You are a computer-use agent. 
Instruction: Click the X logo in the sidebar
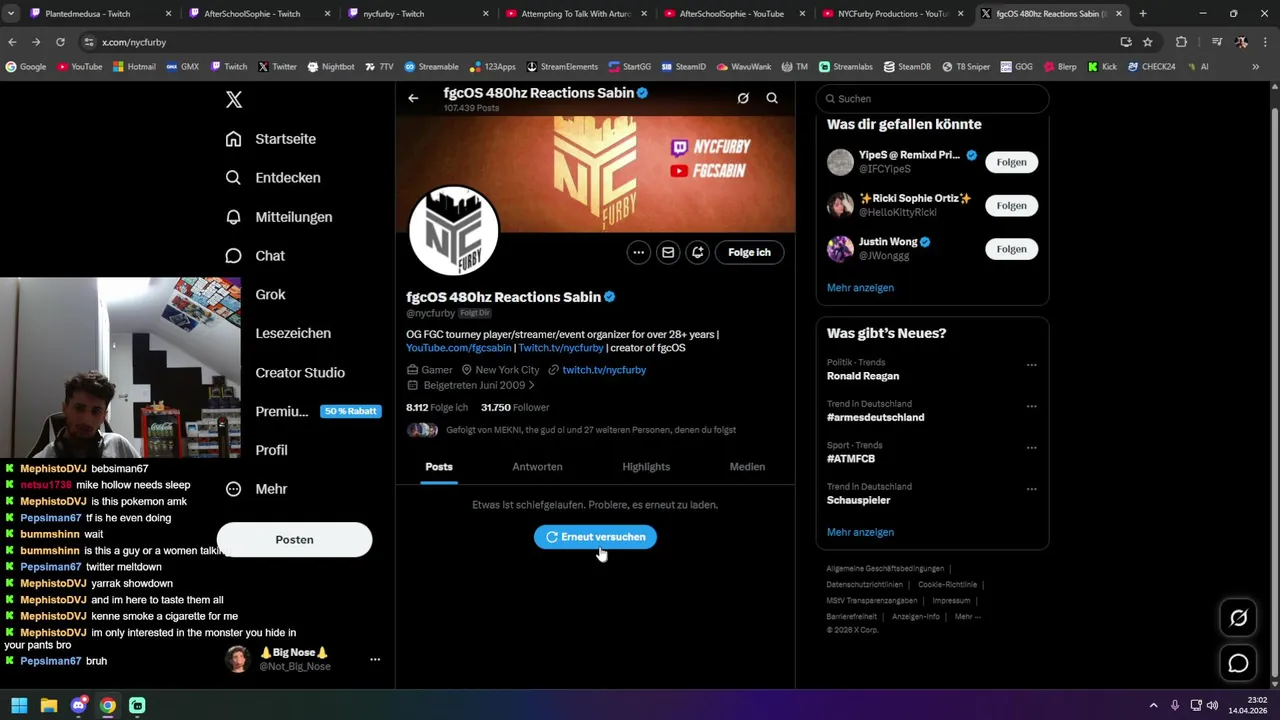(x=233, y=99)
